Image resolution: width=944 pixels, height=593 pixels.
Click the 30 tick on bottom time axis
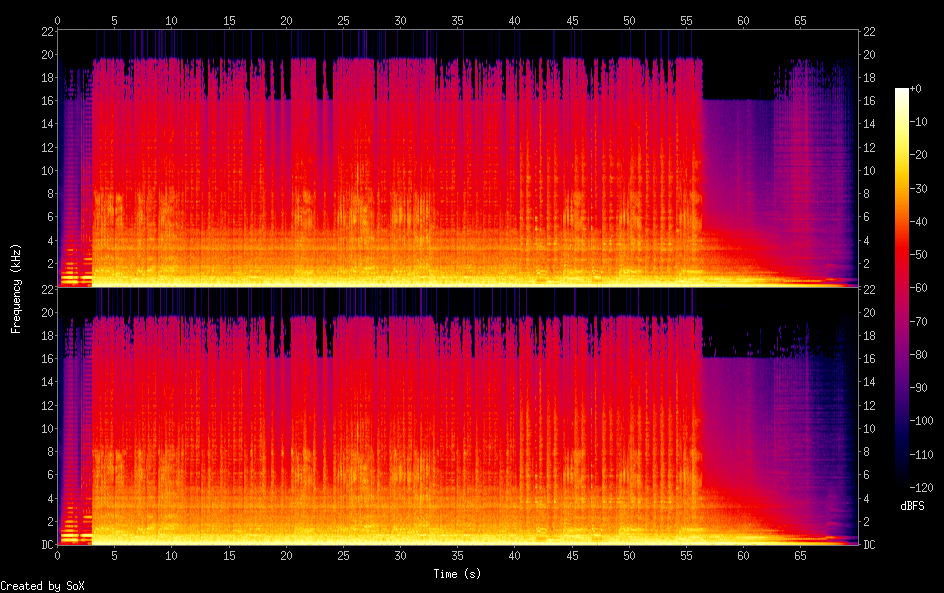click(401, 555)
